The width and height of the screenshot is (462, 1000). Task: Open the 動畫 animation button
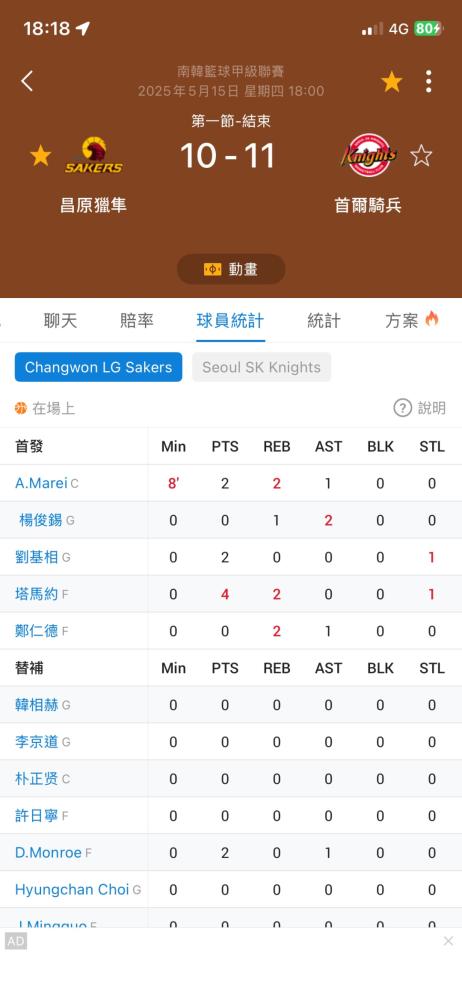[x=231, y=269]
